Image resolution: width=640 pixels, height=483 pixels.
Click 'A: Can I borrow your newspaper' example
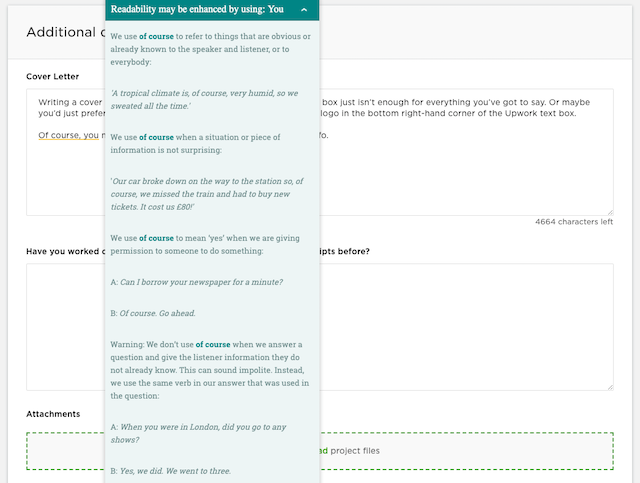[x=196, y=282]
